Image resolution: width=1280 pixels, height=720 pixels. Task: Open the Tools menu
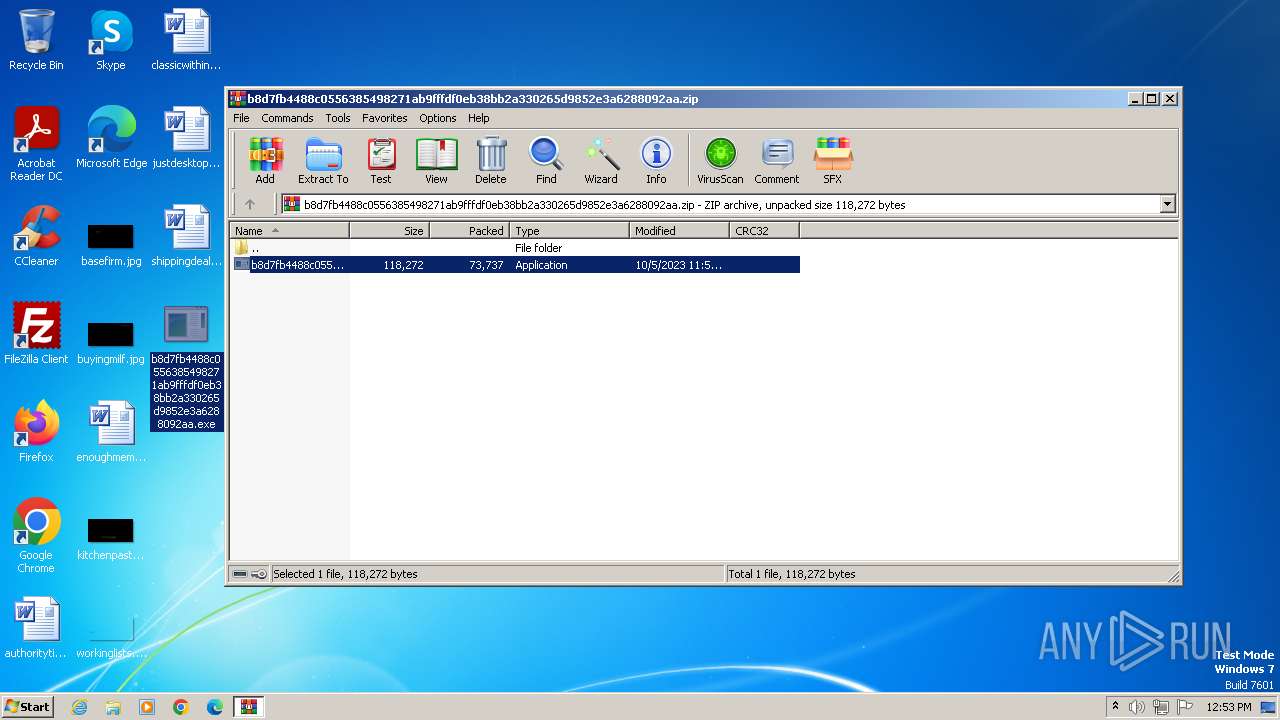pyautogui.click(x=338, y=118)
